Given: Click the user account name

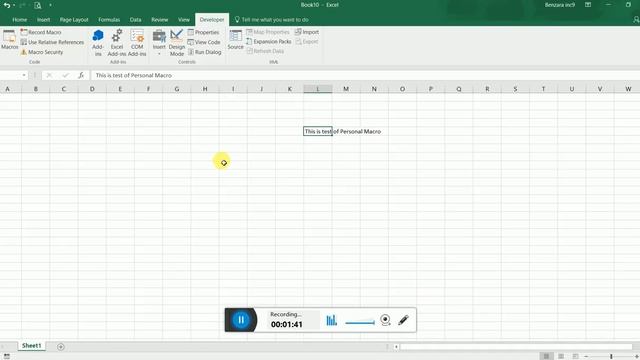Looking at the screenshot, I should (560, 5).
